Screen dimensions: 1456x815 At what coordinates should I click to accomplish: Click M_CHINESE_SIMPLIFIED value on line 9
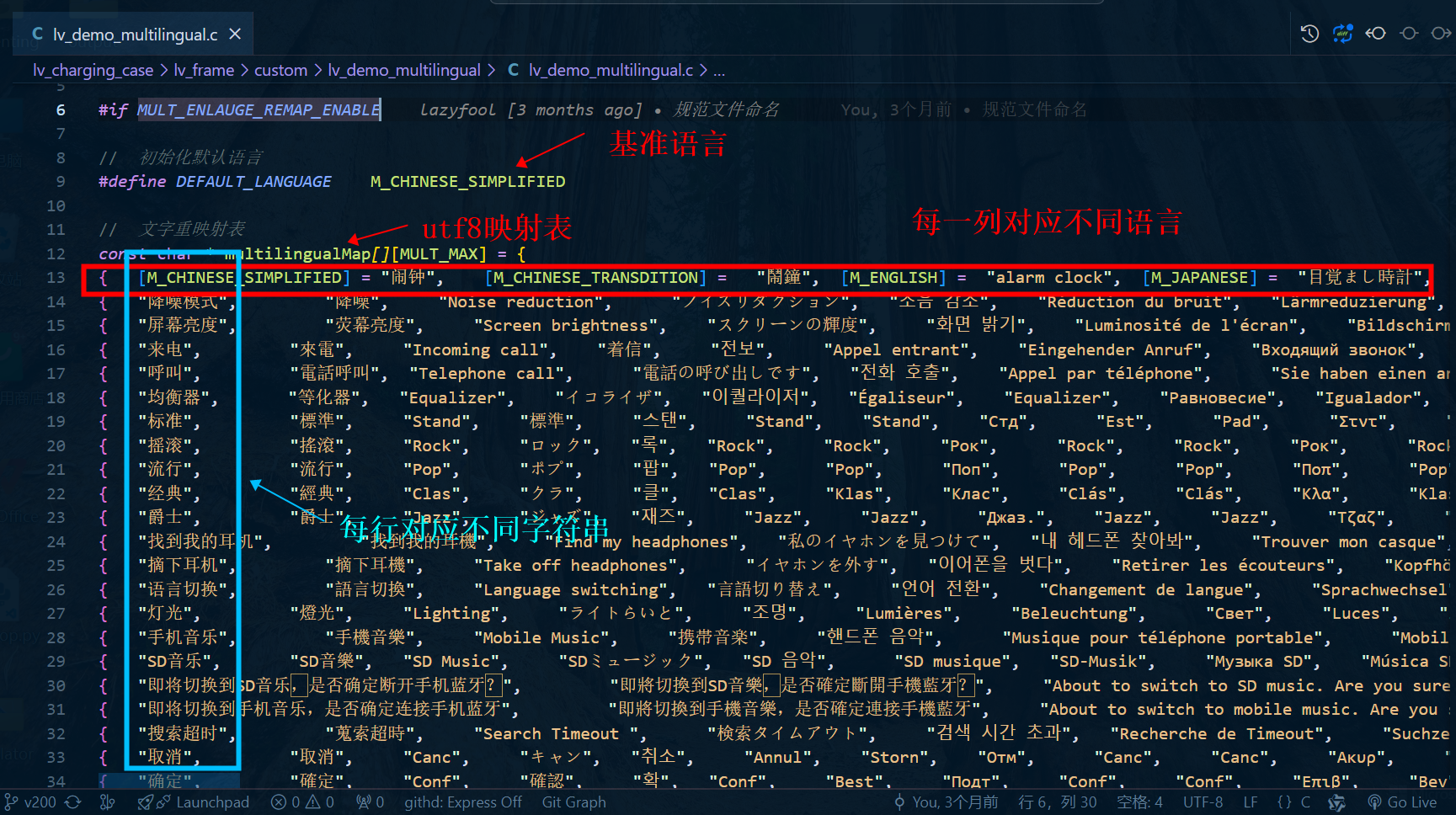pyautogui.click(x=468, y=182)
